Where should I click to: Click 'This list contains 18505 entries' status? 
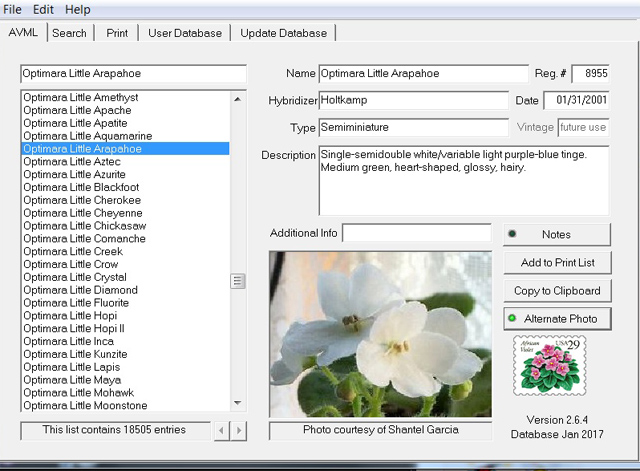coord(115,430)
